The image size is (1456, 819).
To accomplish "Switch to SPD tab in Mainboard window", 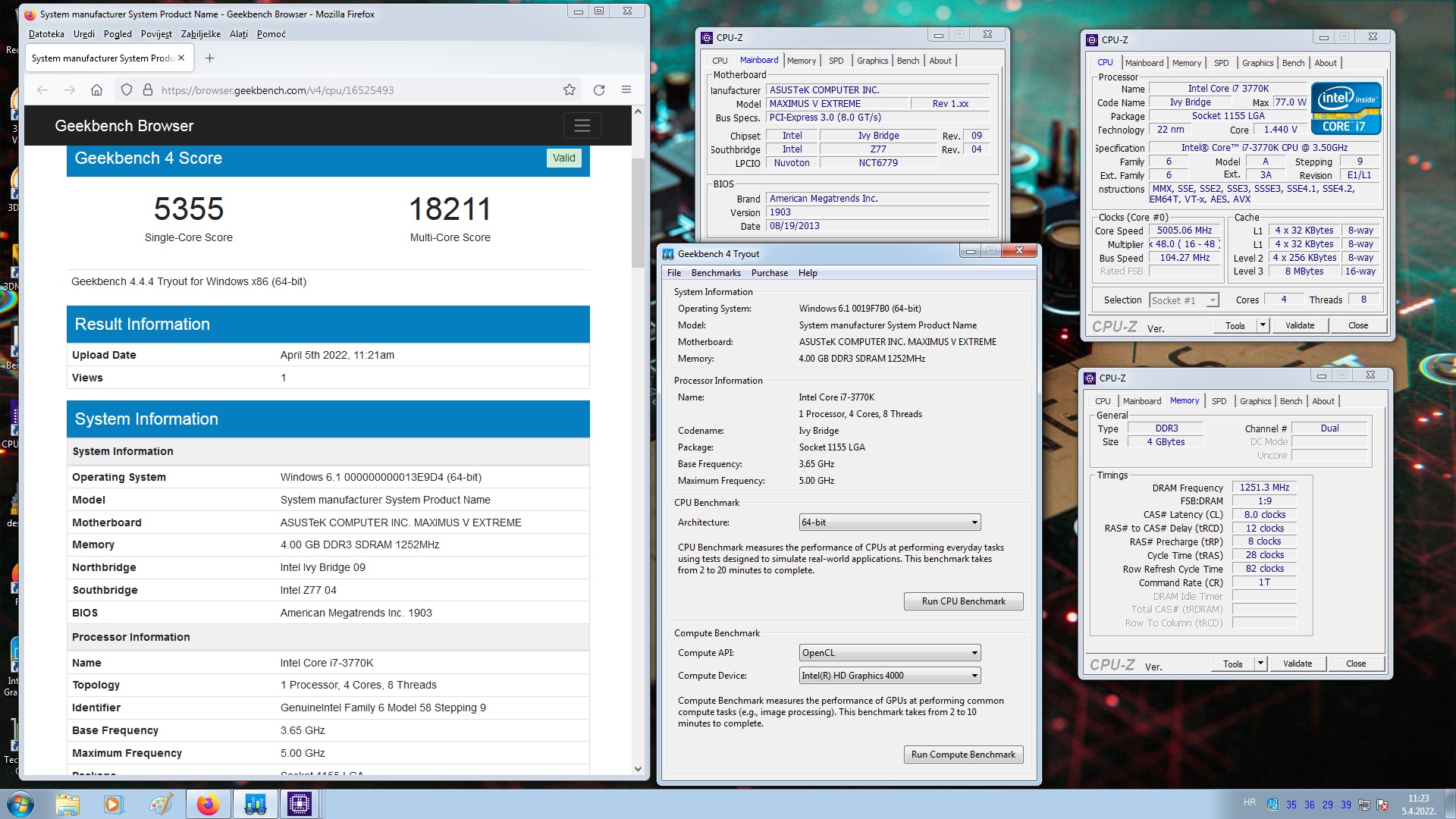I will point(836,61).
